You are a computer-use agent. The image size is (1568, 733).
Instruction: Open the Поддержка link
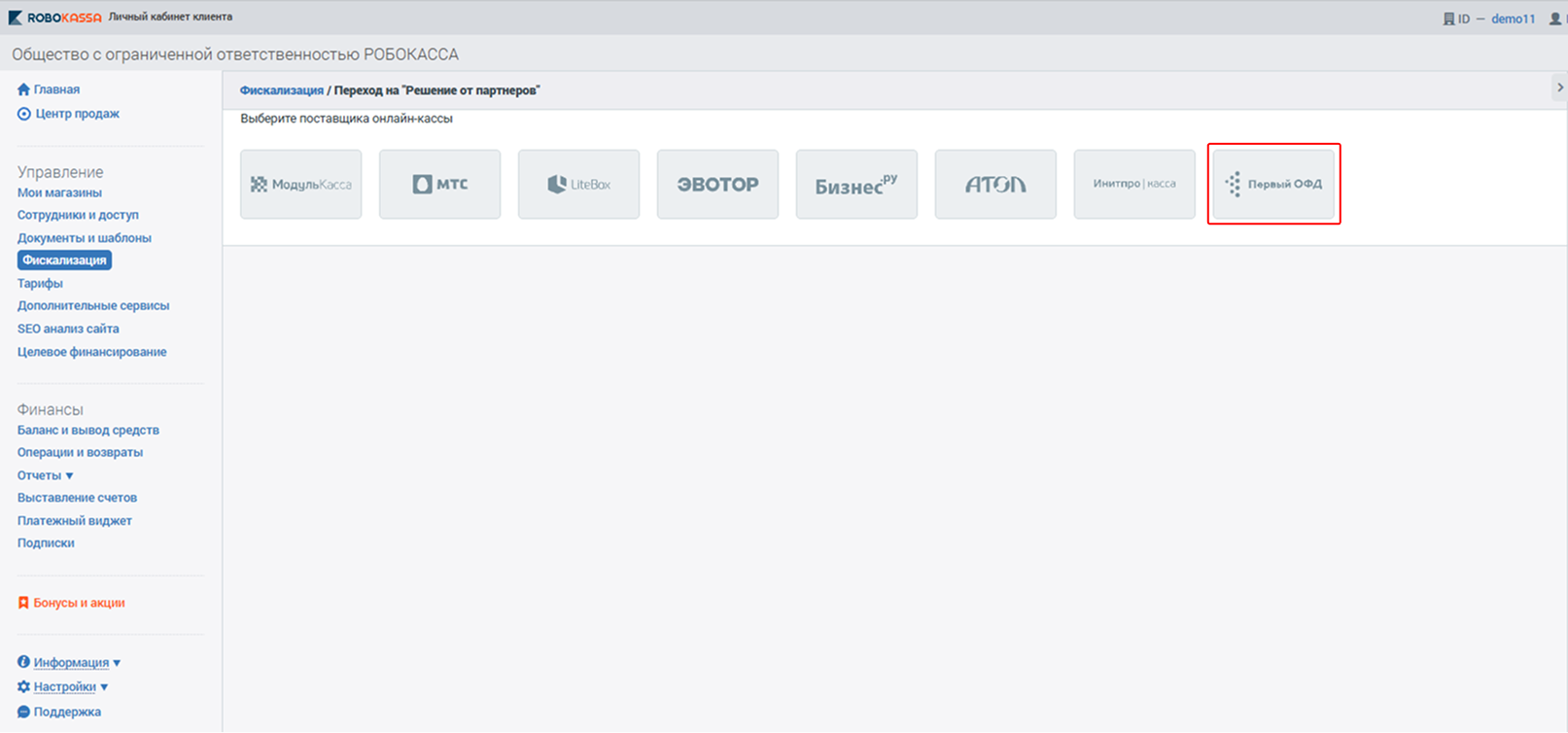[67, 712]
